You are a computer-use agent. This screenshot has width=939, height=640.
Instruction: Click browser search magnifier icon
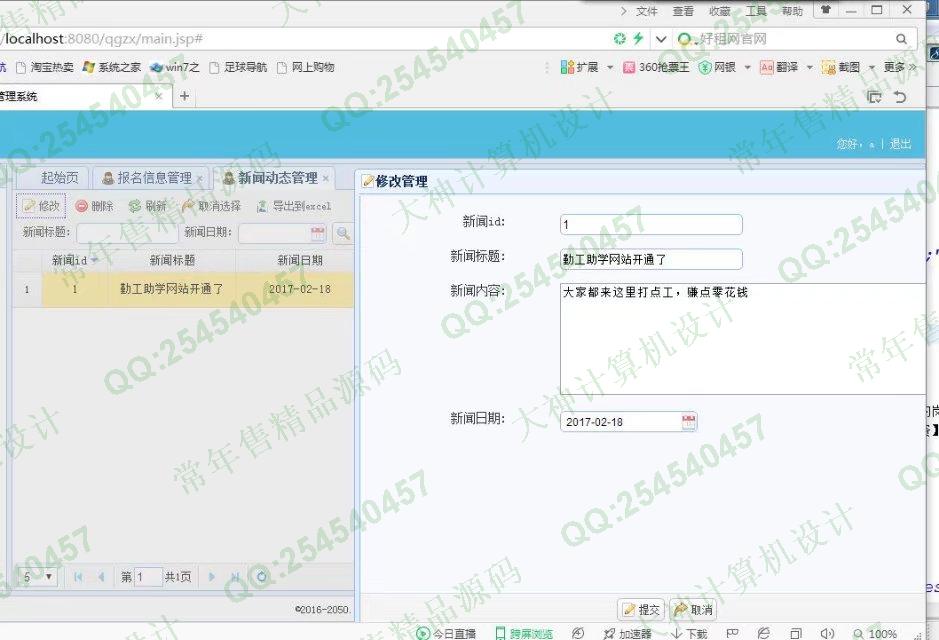pos(901,39)
